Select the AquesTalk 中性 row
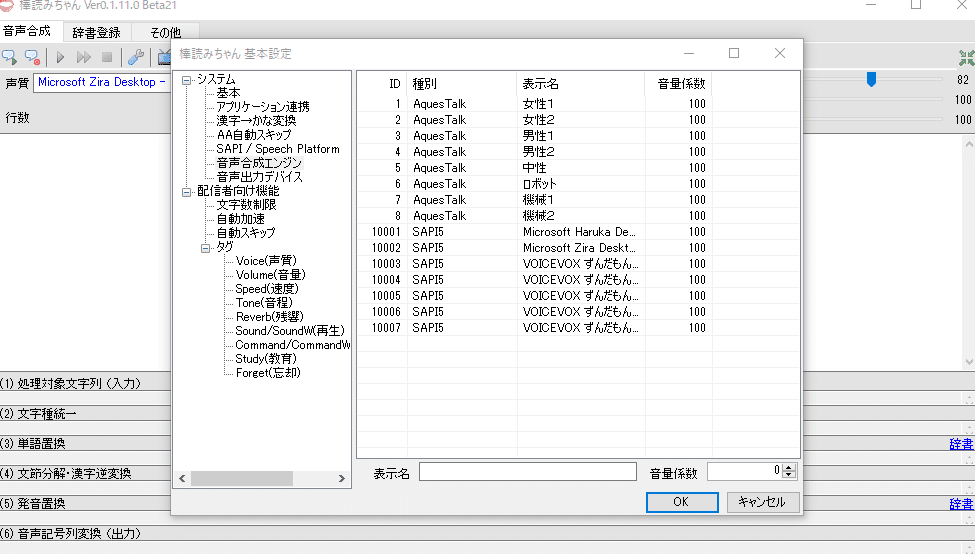The width and height of the screenshot is (975, 555). pyautogui.click(x=535, y=168)
